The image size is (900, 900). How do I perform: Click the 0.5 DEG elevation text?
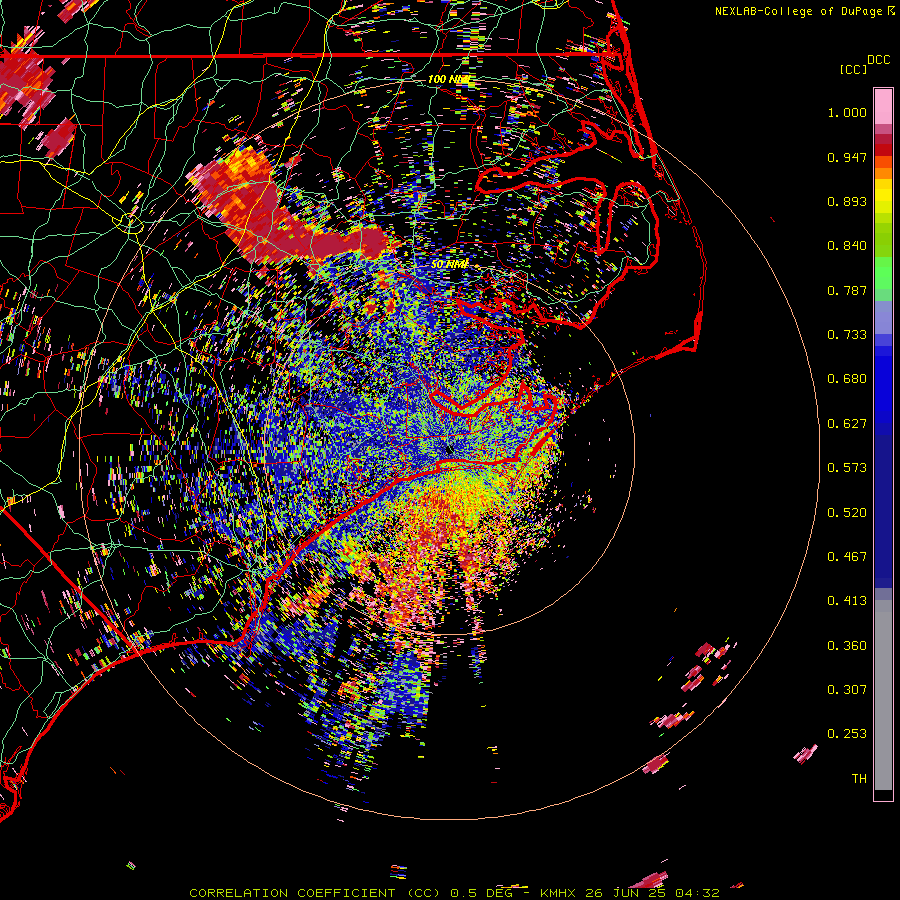click(482, 893)
